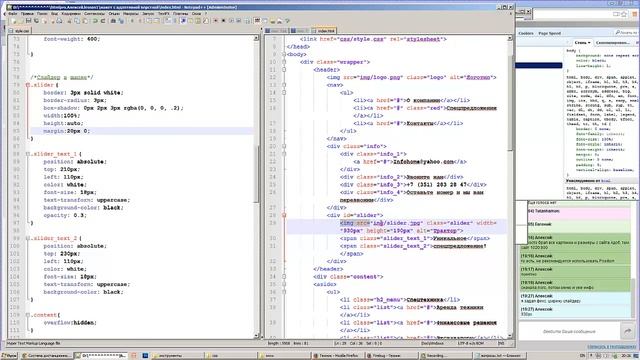Click the chat send arrow button
This screenshot has width=640, height=360.
(x=628, y=331)
